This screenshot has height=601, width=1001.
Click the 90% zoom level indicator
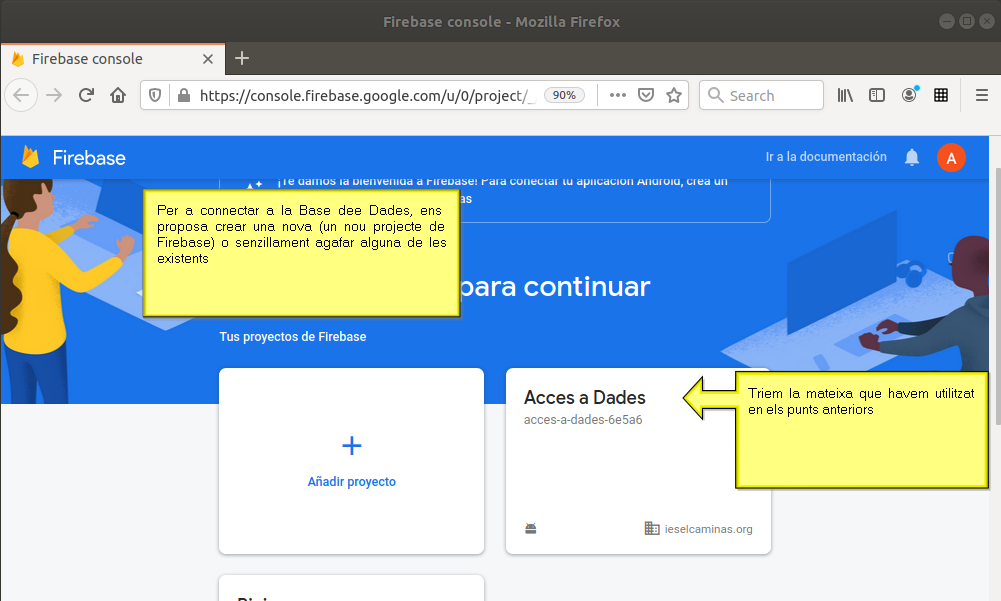564,95
